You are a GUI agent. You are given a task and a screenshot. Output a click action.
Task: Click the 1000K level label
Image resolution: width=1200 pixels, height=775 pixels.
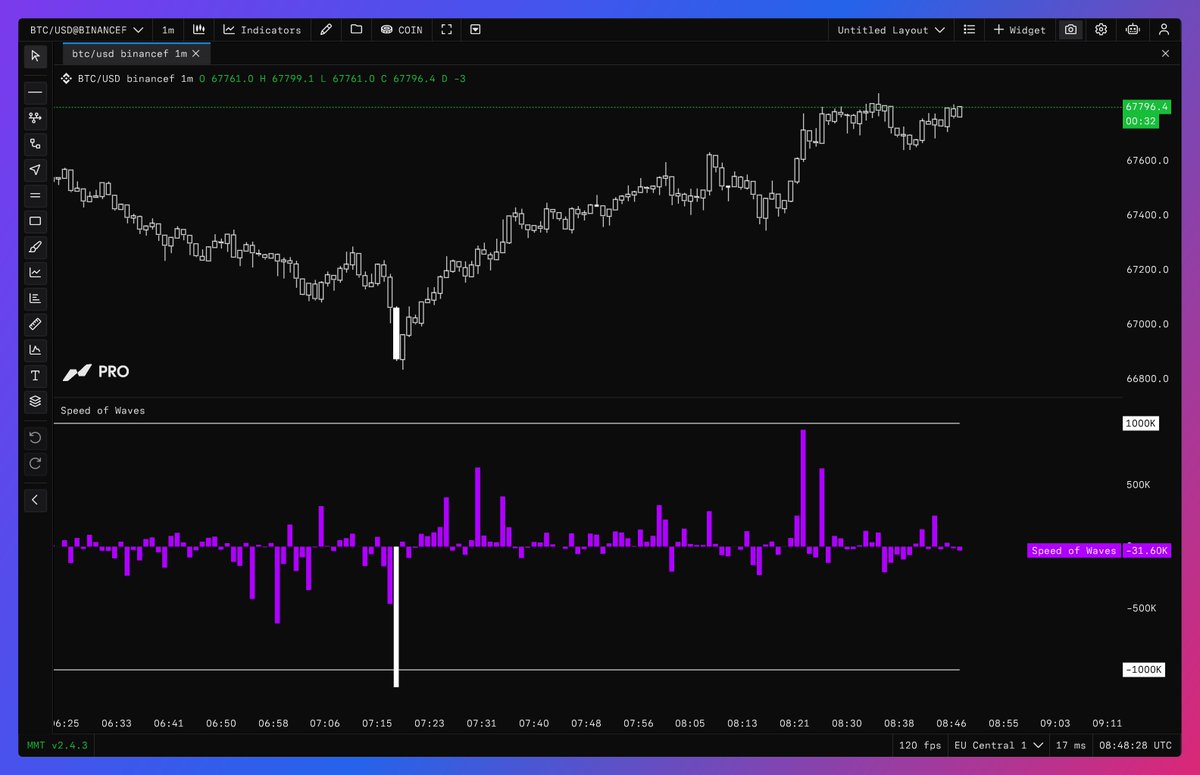click(1141, 424)
